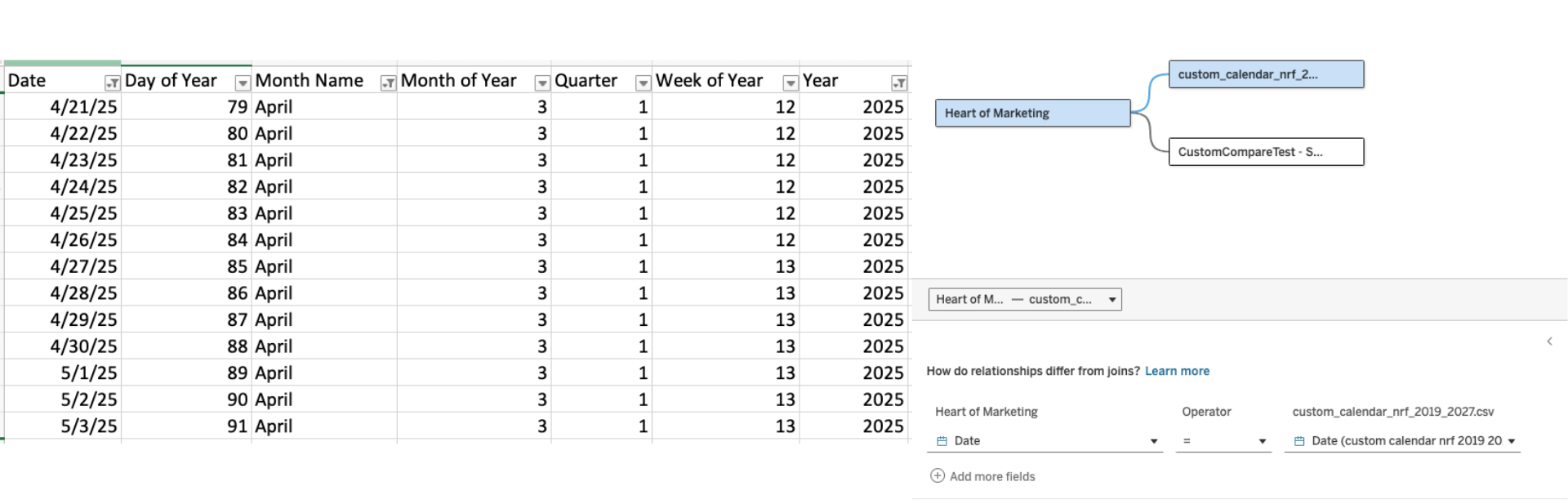This screenshot has height=504, width=1568.
Task: Open the Heart of M… — custom_c… relationship selector
Action: (1025, 300)
